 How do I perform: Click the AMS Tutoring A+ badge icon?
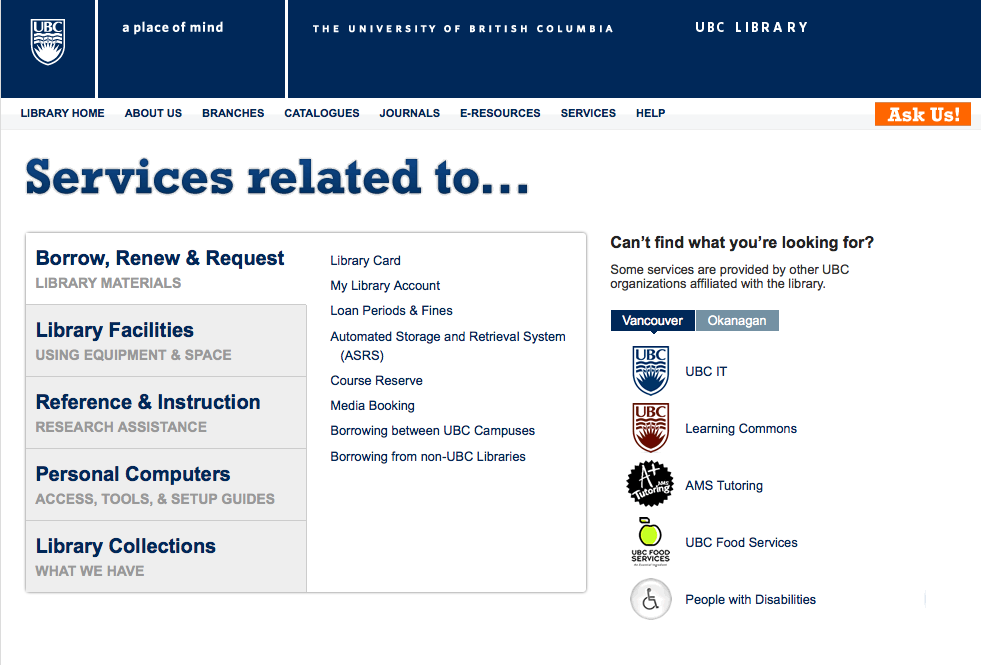tap(651, 484)
